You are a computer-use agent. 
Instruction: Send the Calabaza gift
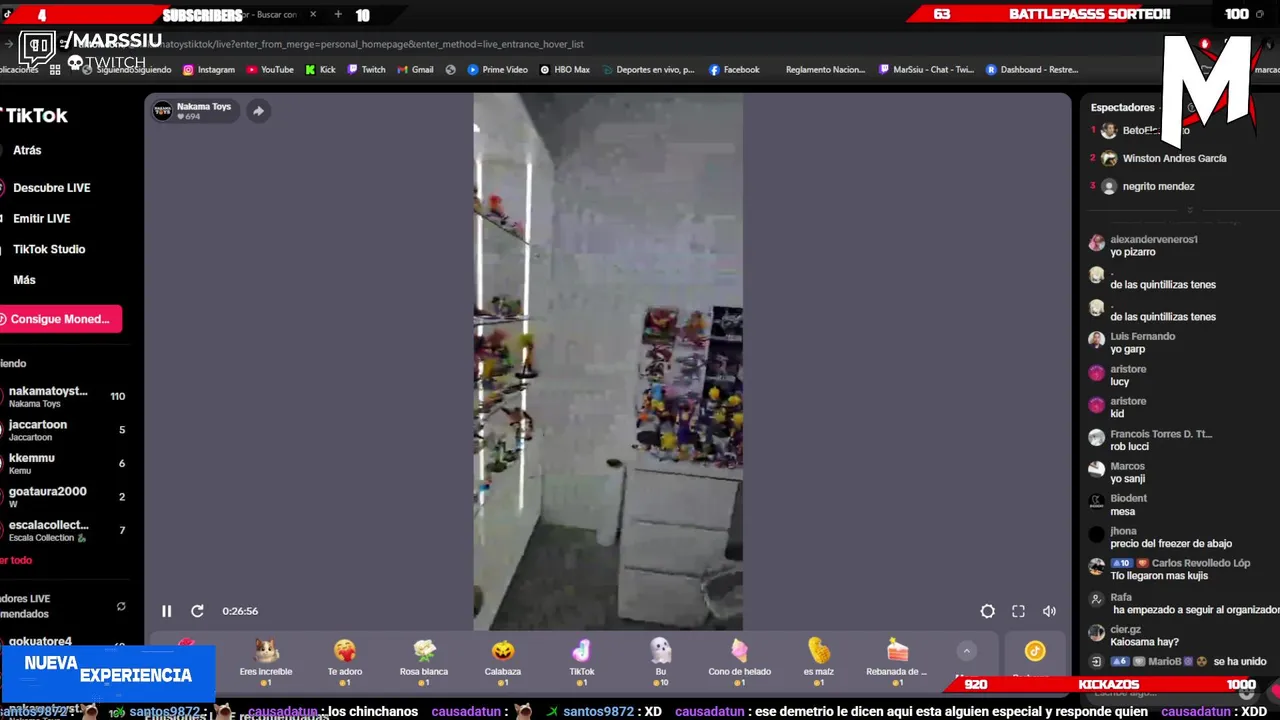coord(503,662)
